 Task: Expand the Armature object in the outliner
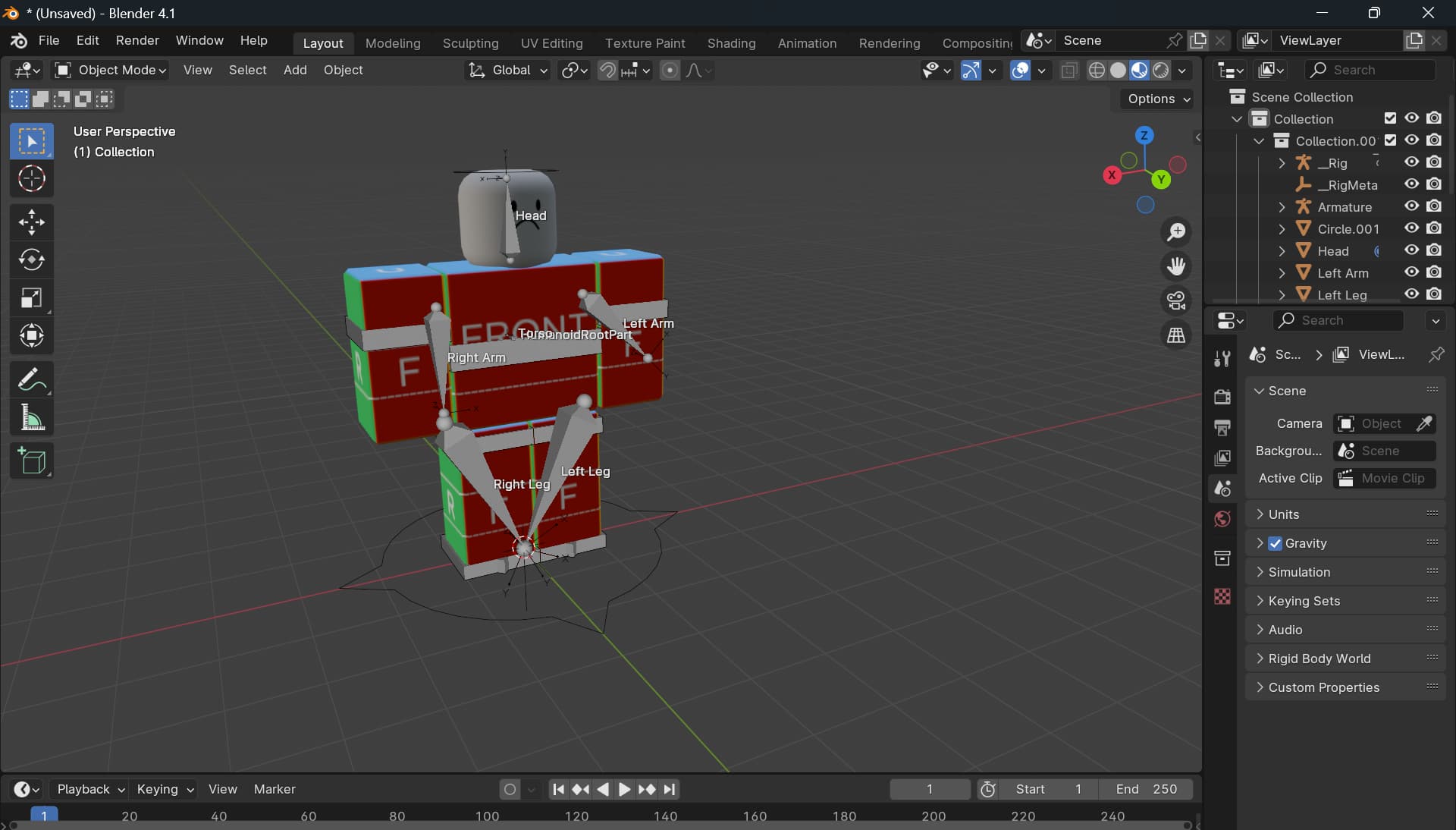(1282, 206)
